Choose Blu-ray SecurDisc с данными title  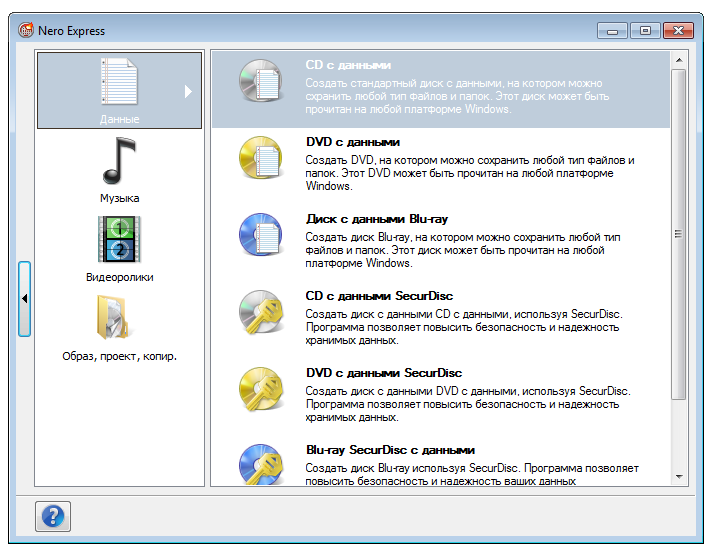click(390, 450)
